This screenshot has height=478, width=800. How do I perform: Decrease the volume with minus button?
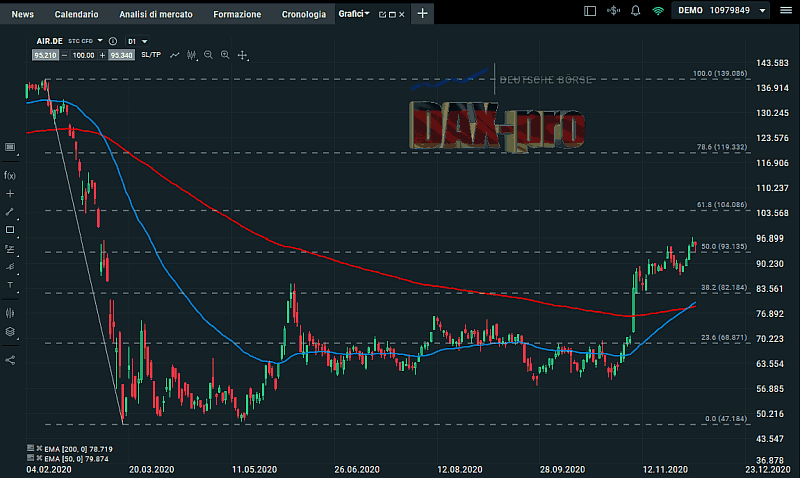[64, 55]
